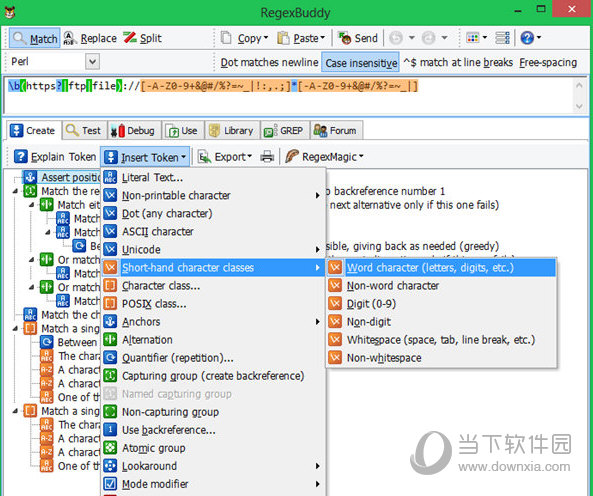Click the Atomic group icon

(x=110, y=448)
